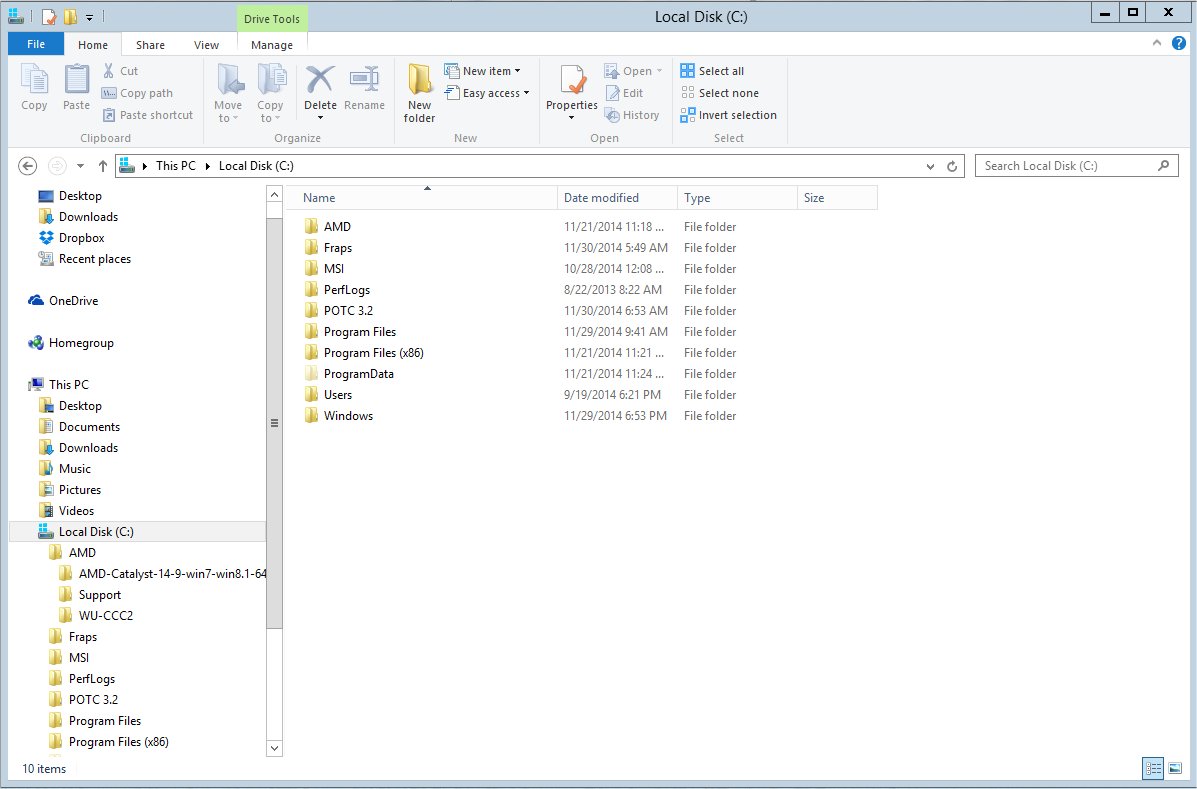Click Select all in the ribbon

[x=712, y=71]
